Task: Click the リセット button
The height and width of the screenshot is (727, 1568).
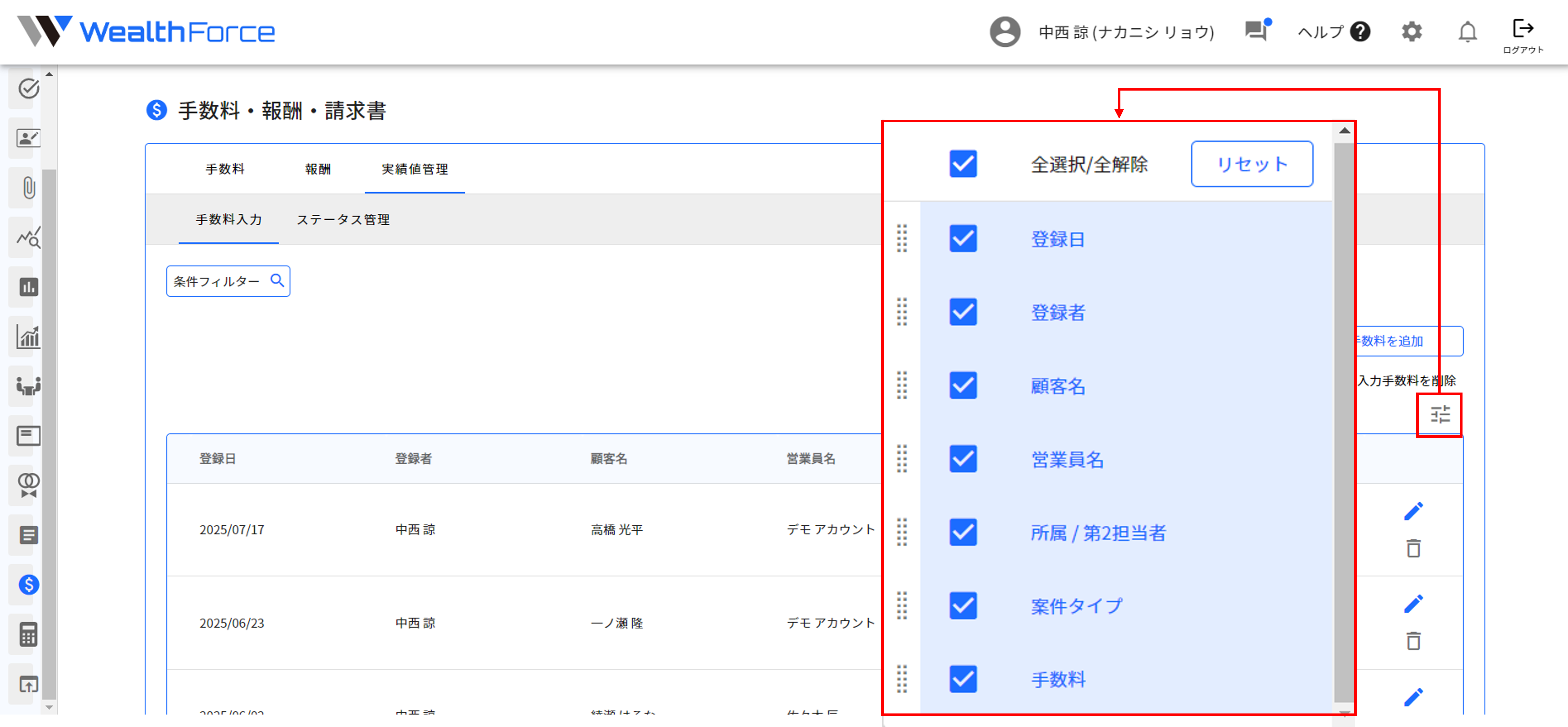Action: click(1252, 164)
